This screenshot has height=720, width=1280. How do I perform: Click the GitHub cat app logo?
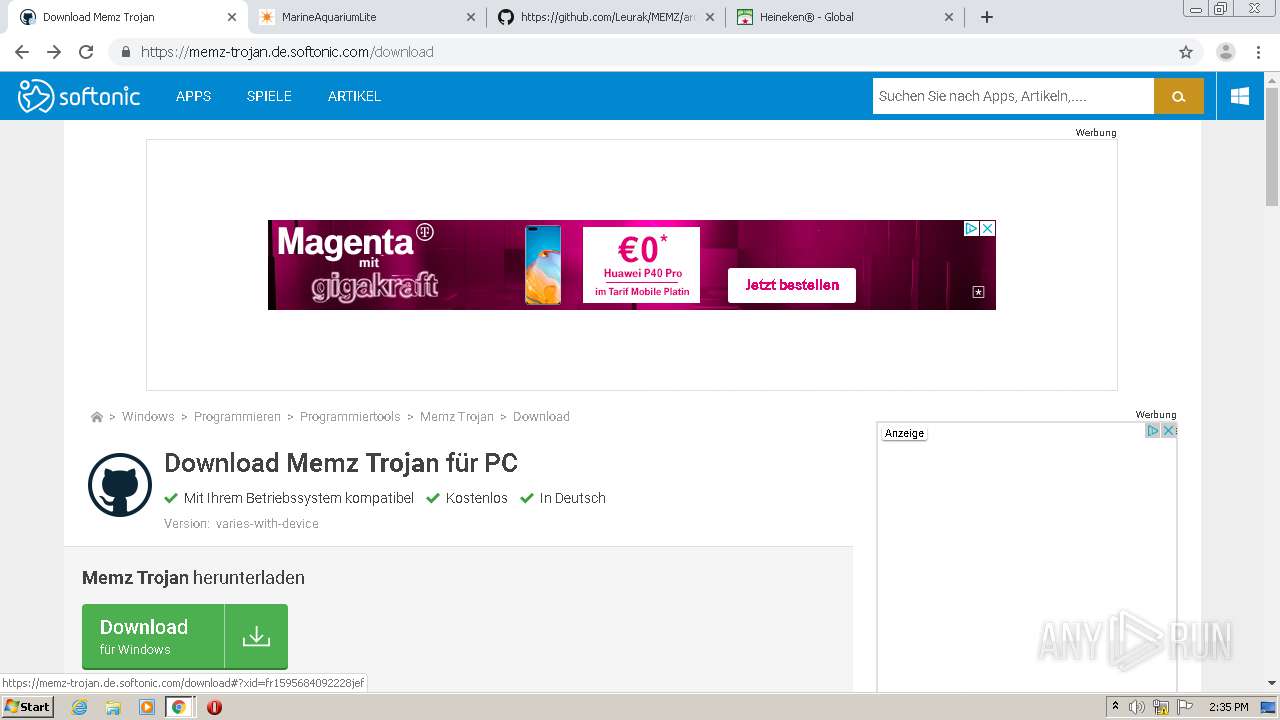tap(120, 484)
